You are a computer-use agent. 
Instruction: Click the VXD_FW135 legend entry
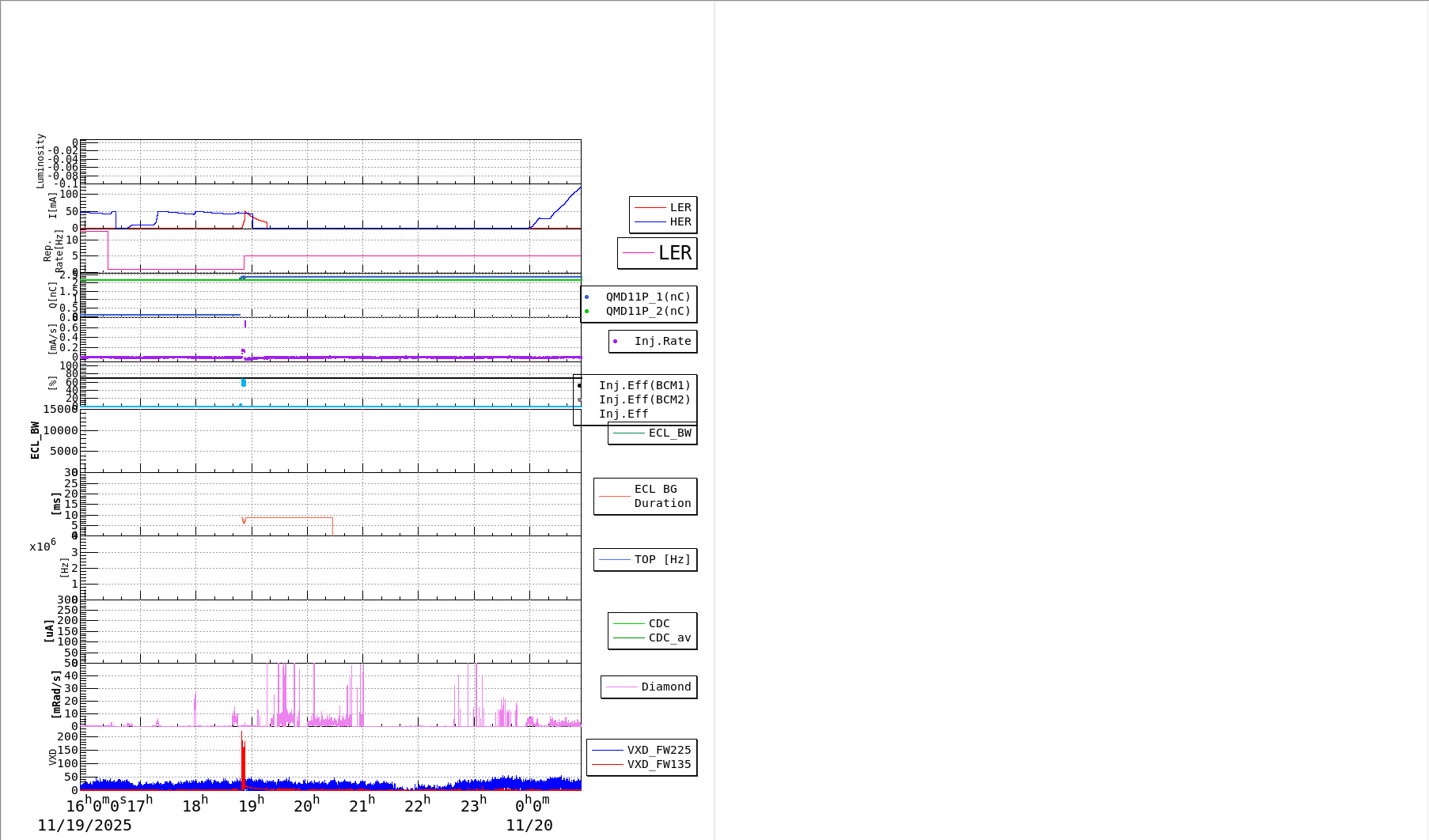pyautogui.click(x=642, y=765)
